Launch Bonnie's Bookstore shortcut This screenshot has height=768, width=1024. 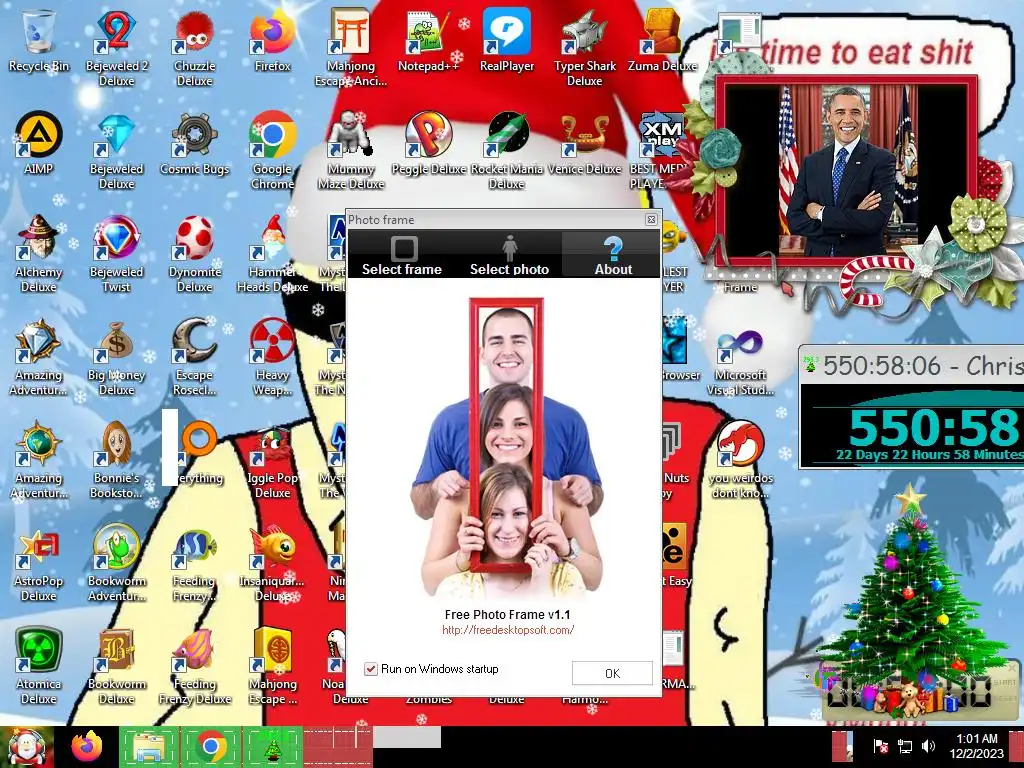point(116,460)
